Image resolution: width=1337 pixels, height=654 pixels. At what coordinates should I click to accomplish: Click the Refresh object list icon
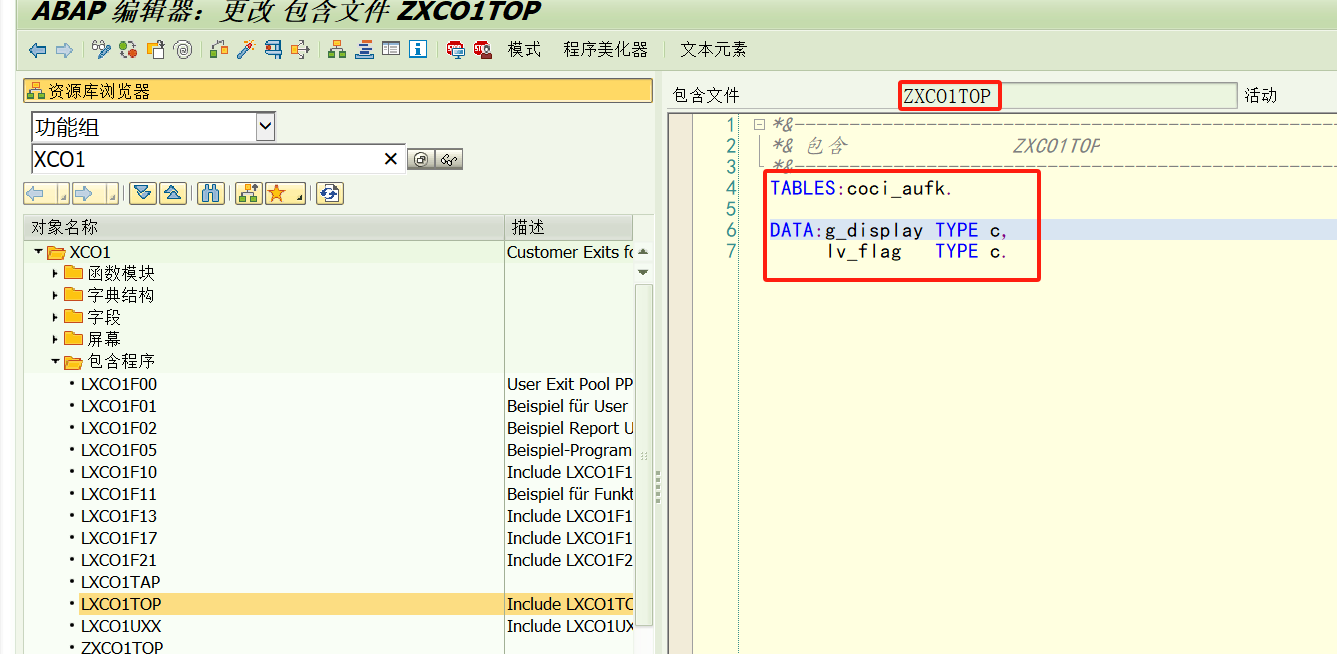(x=330, y=194)
